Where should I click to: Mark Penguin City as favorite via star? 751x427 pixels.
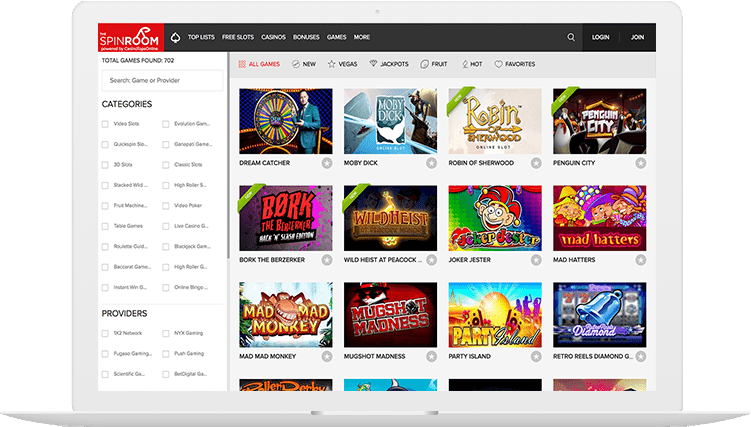click(x=640, y=163)
